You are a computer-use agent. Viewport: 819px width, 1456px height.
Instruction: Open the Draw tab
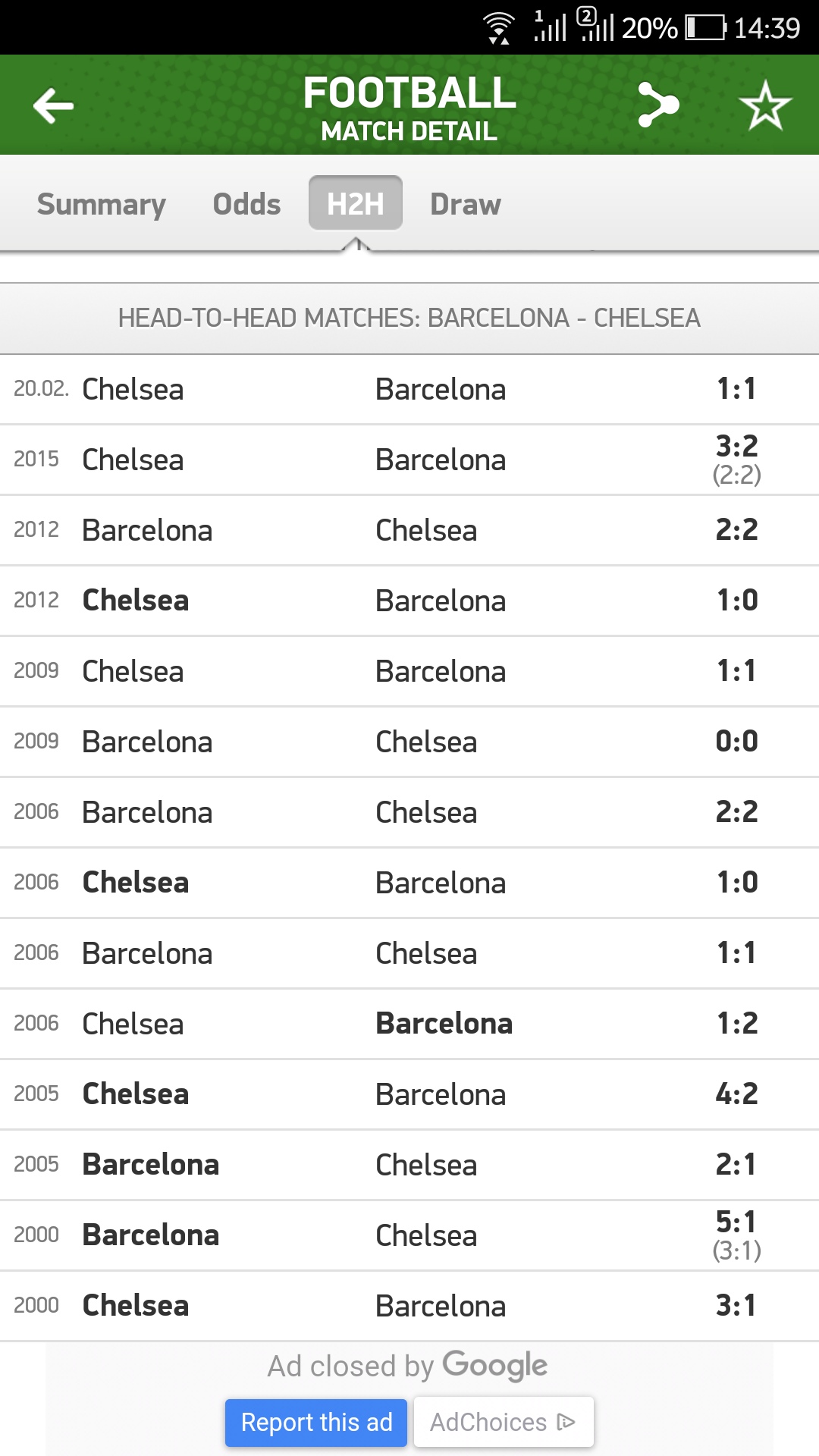point(465,204)
